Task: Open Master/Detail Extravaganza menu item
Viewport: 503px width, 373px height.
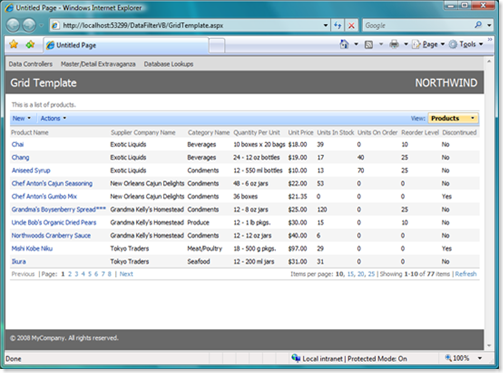Action: point(98,64)
